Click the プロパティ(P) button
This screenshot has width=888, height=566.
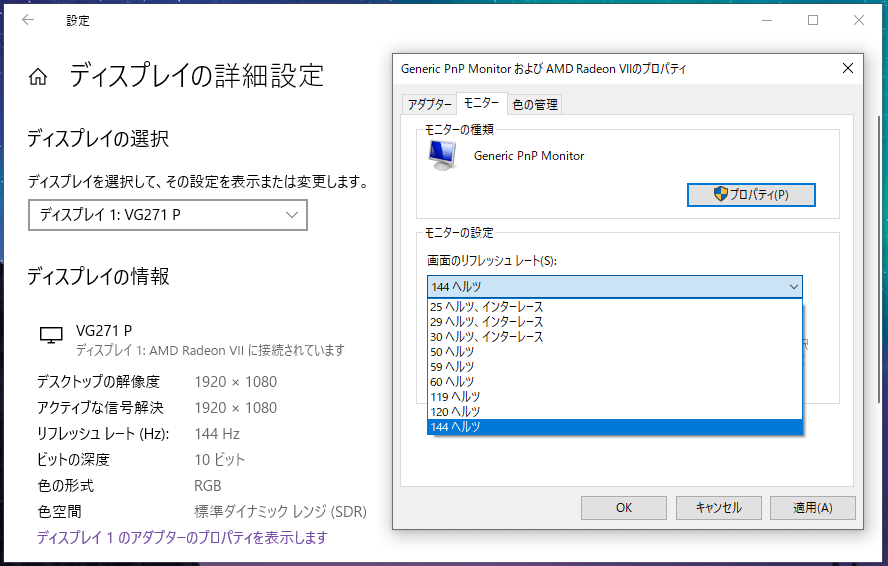(751, 195)
